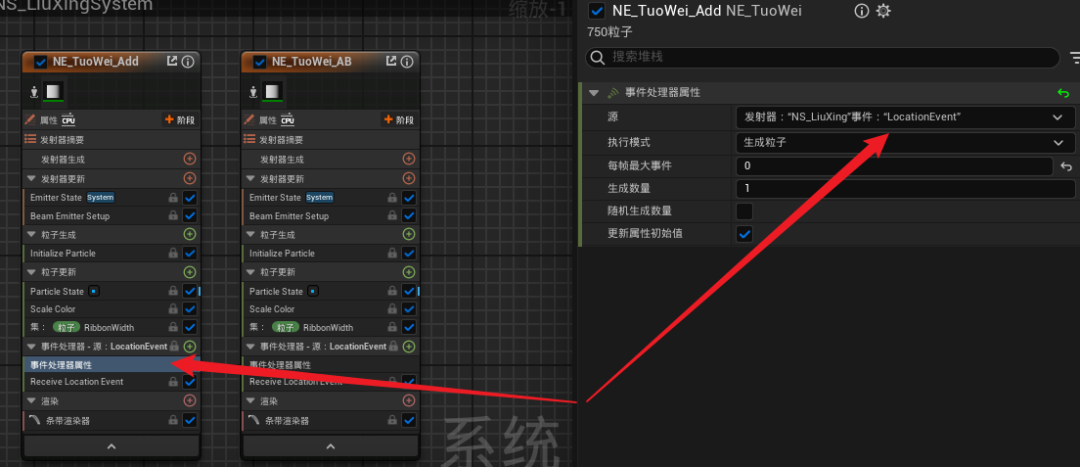Click 阶段 add stage button in NE_TuoWei_AB
This screenshot has height=467, width=1080.
pos(398,120)
